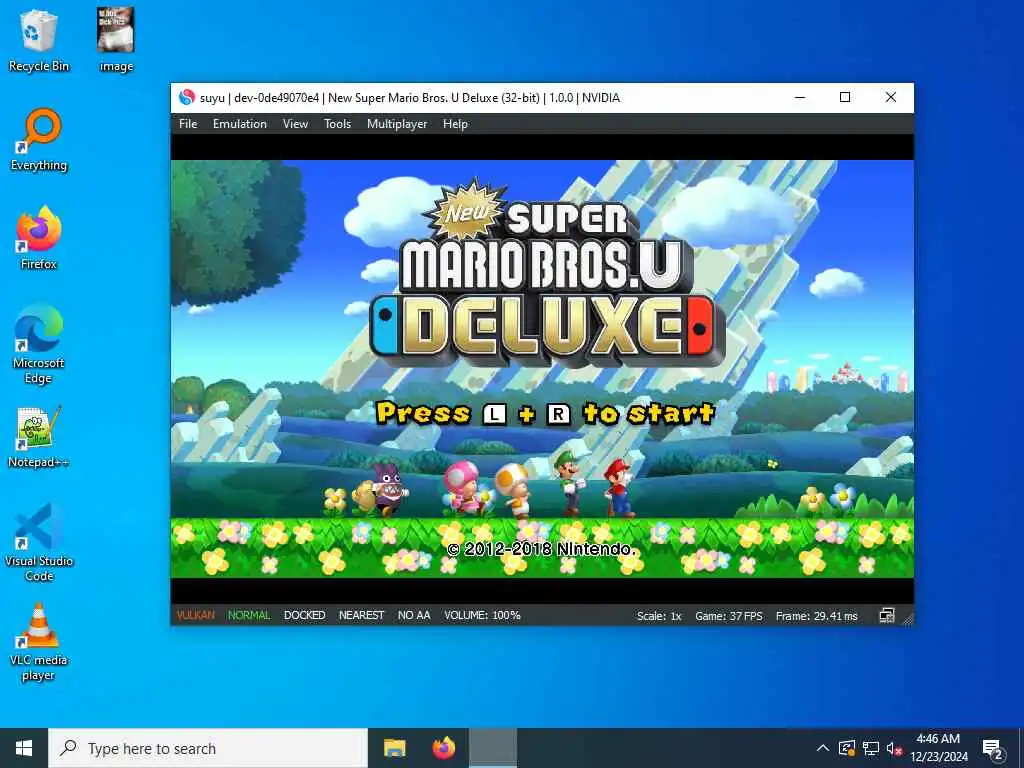Open the Windows Start menu
This screenshot has height=768, width=1024.
click(24, 748)
